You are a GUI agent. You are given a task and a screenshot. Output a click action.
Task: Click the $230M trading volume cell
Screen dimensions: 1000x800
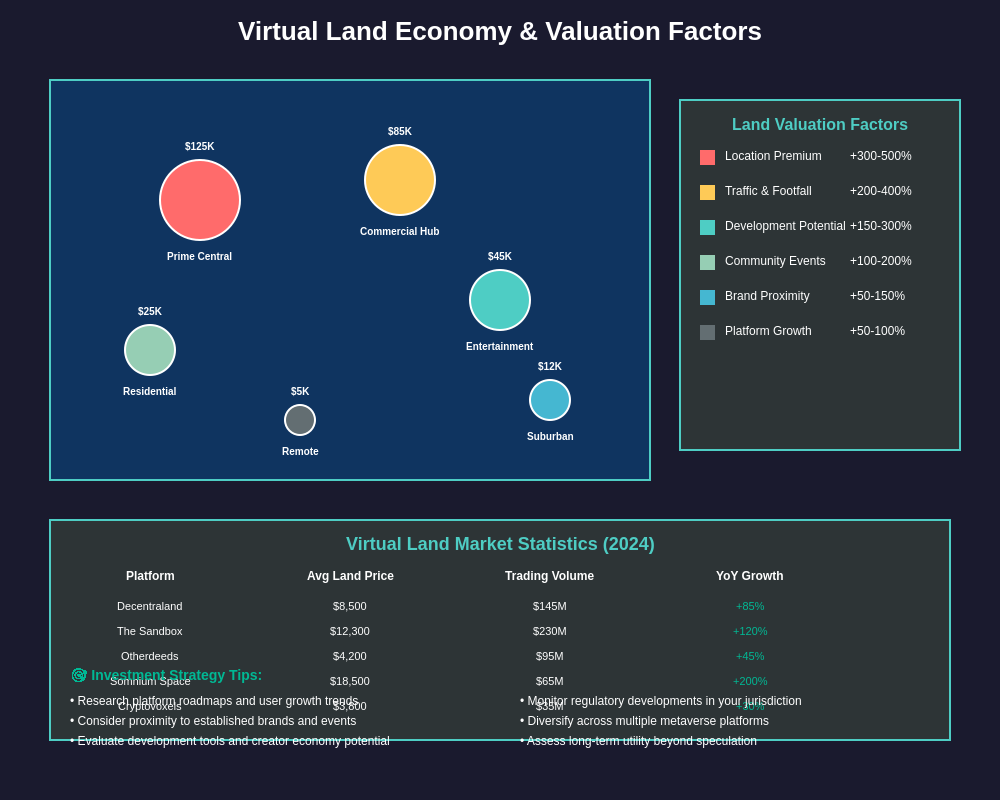[x=550, y=632]
